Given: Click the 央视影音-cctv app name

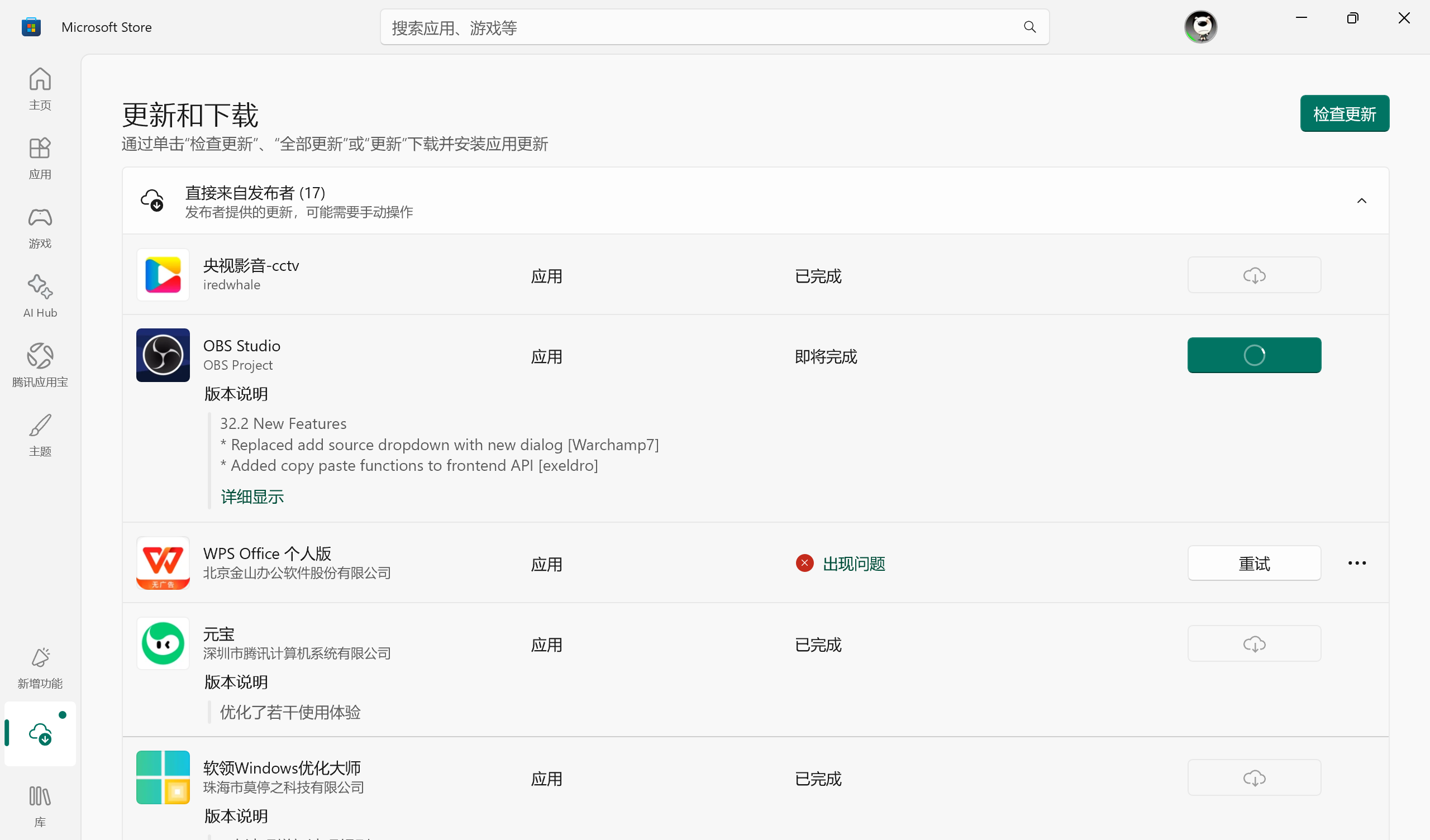Looking at the screenshot, I should point(251,265).
